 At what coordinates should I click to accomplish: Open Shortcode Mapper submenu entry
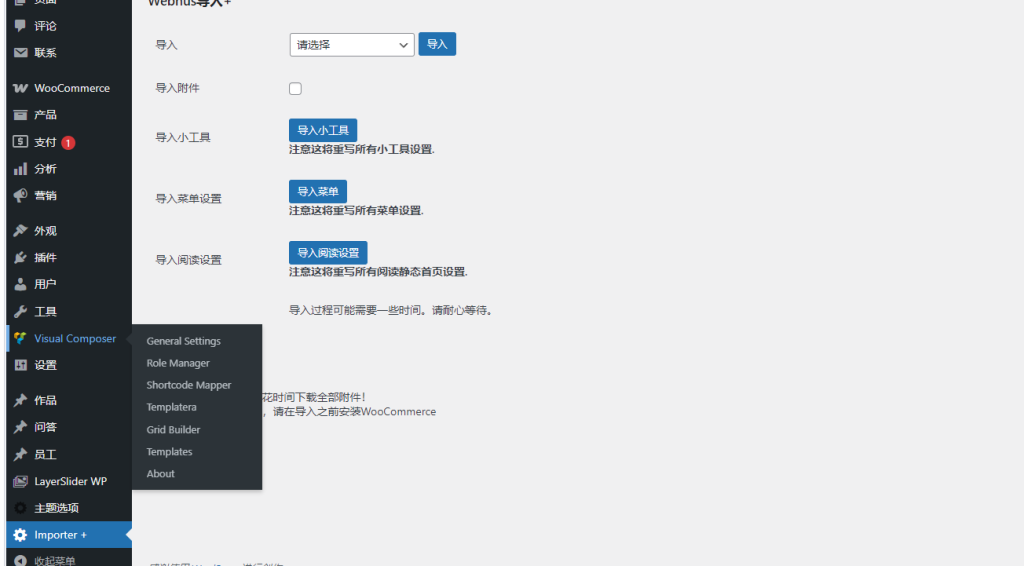click(189, 385)
